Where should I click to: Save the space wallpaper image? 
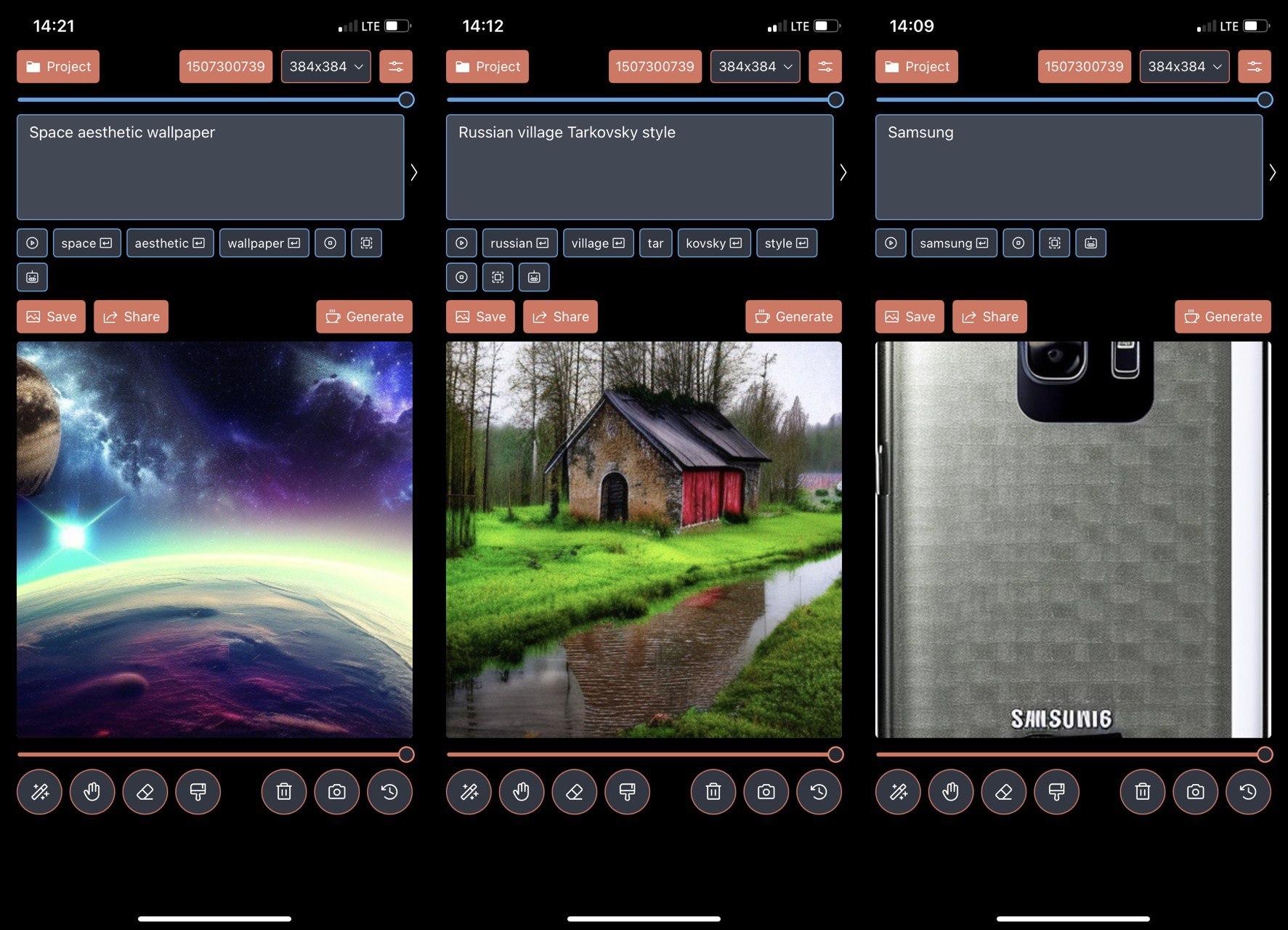tap(52, 317)
